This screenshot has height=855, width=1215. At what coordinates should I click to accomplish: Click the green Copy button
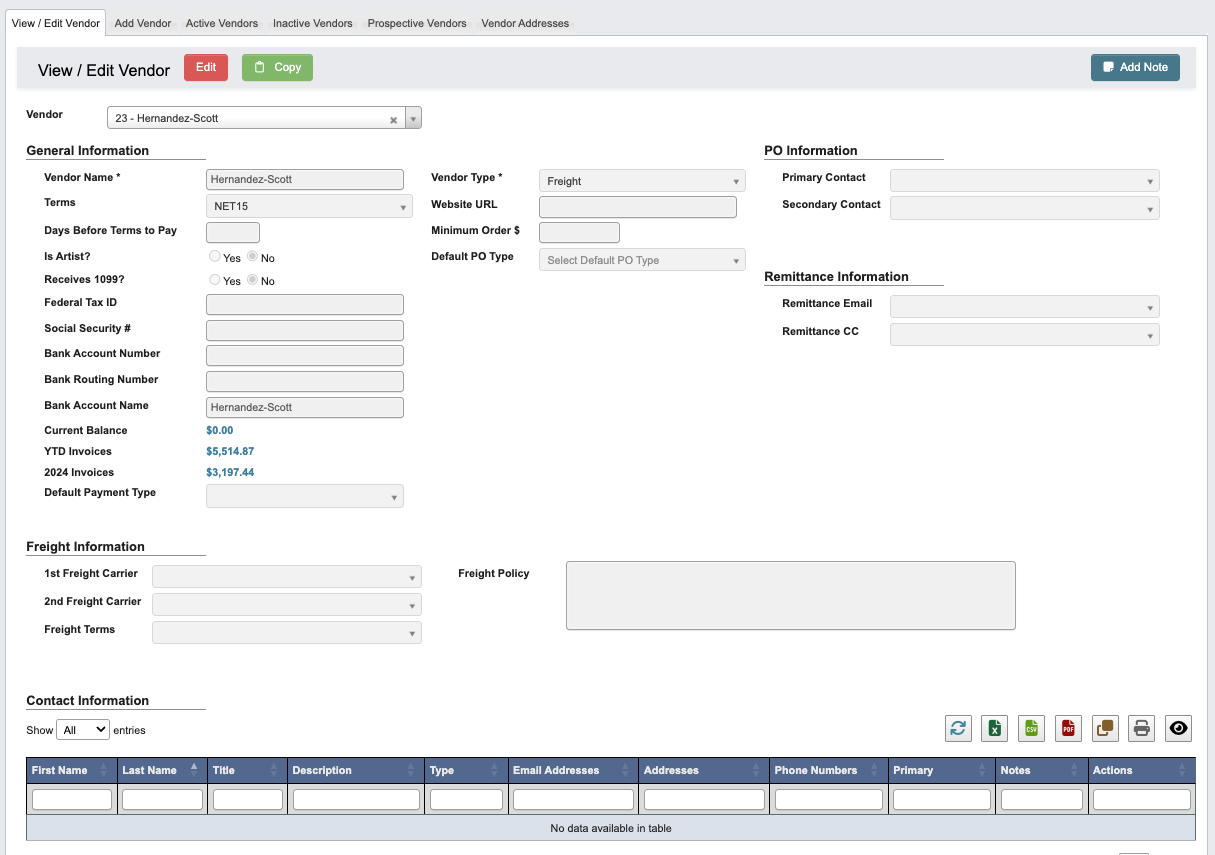[277, 67]
